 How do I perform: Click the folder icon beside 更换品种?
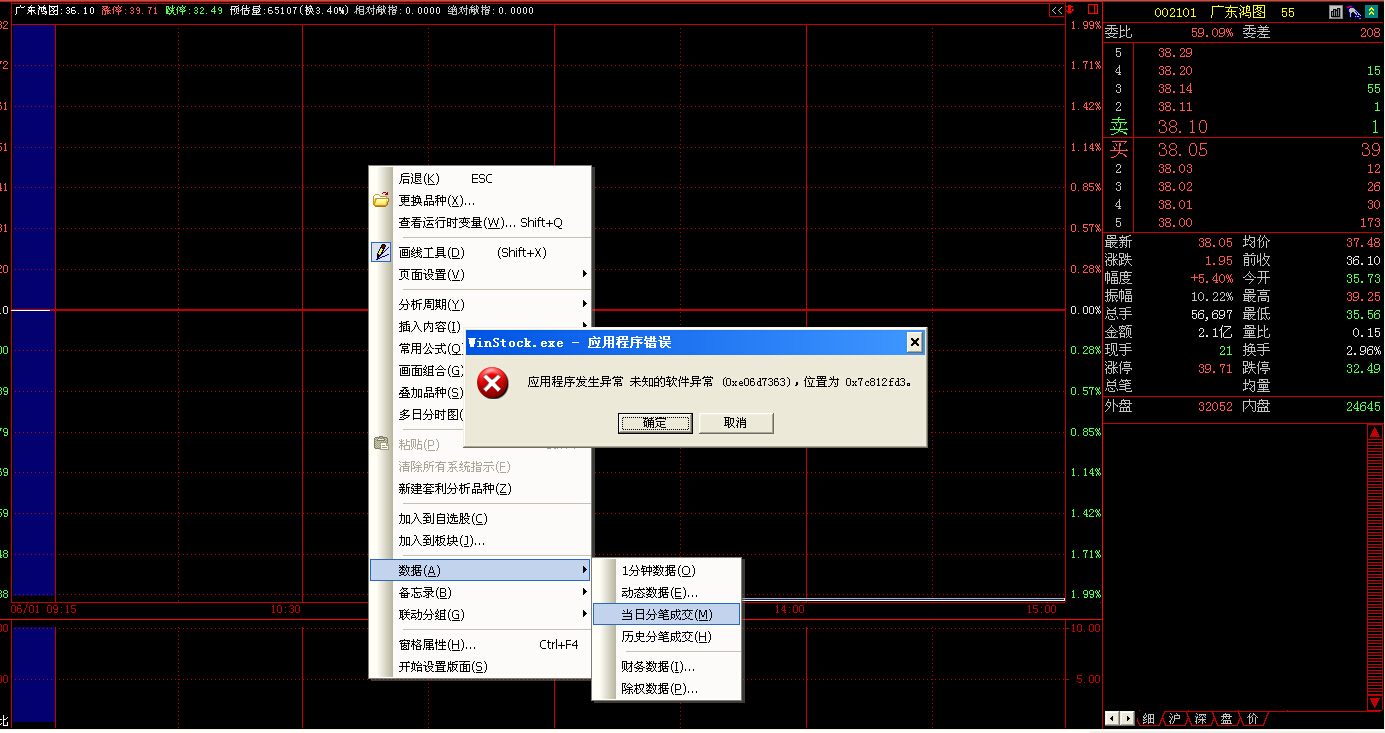pos(381,200)
